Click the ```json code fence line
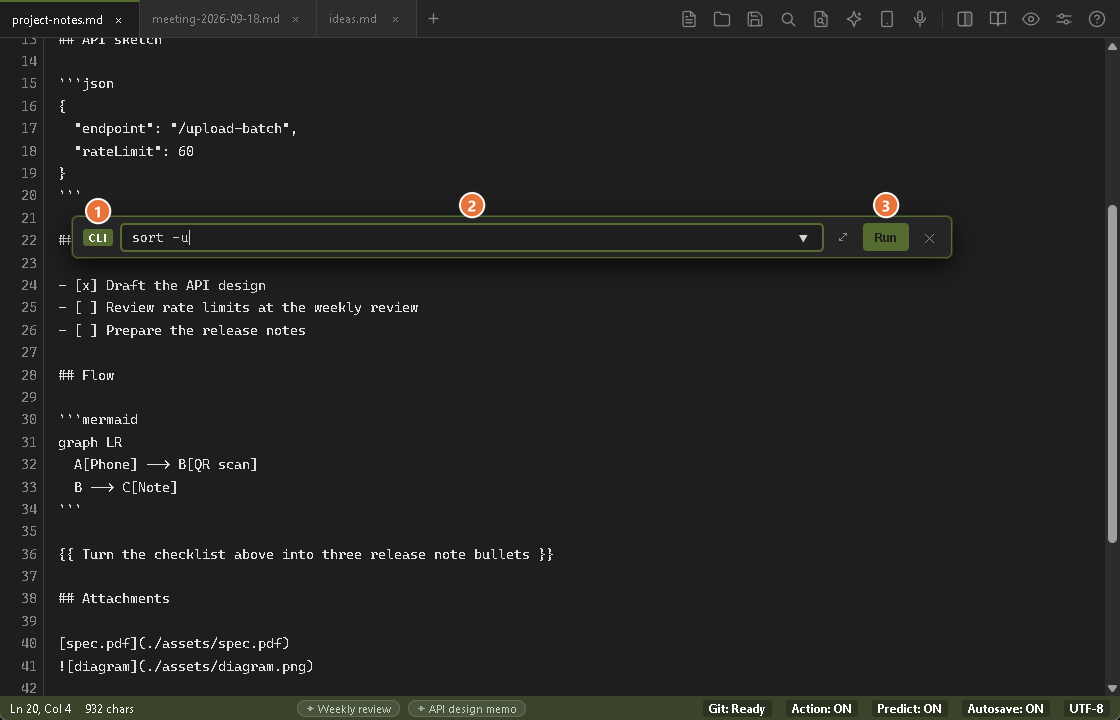The width and height of the screenshot is (1120, 720). click(86, 84)
